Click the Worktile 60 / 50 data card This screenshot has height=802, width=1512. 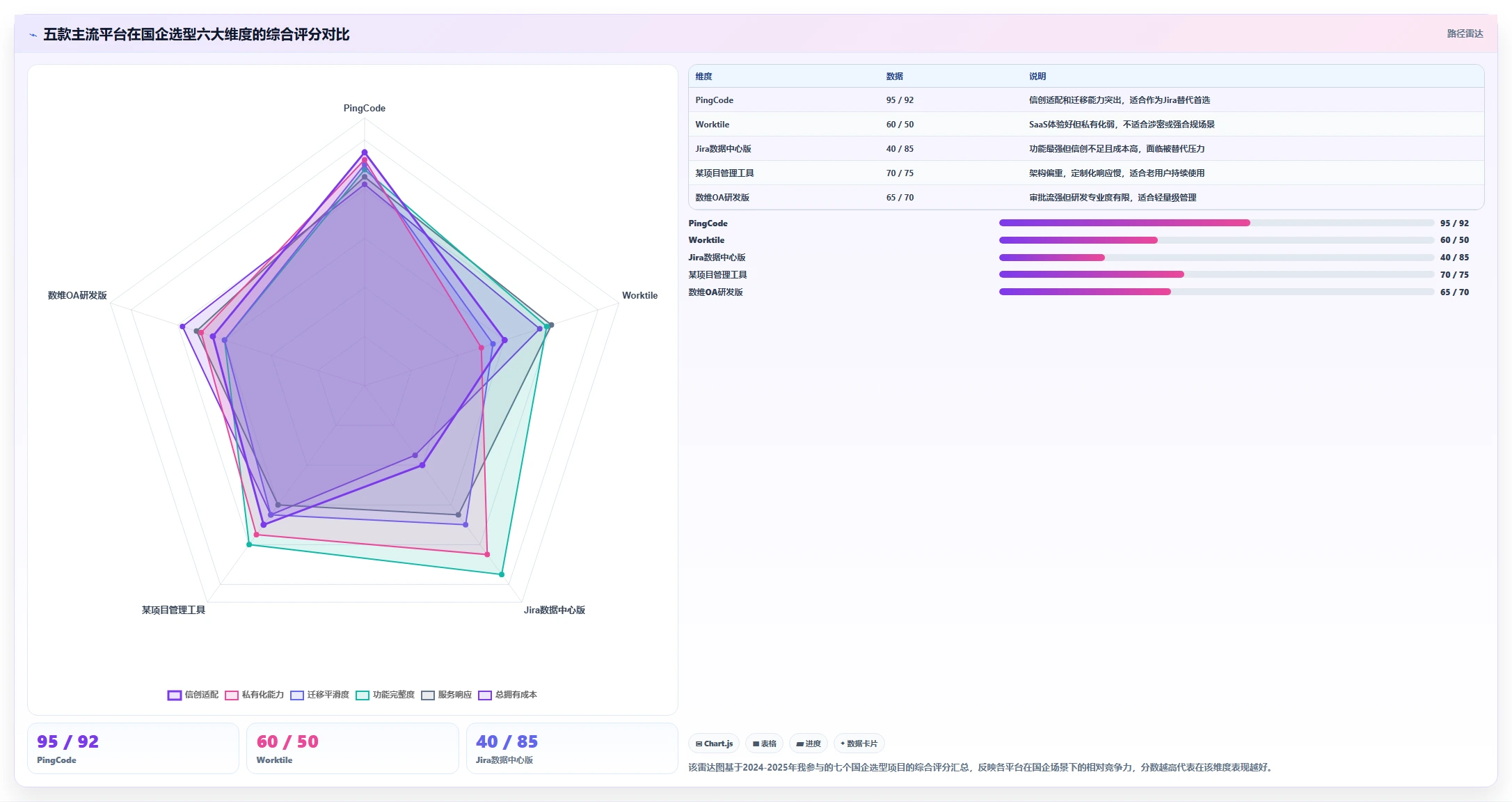[352, 748]
